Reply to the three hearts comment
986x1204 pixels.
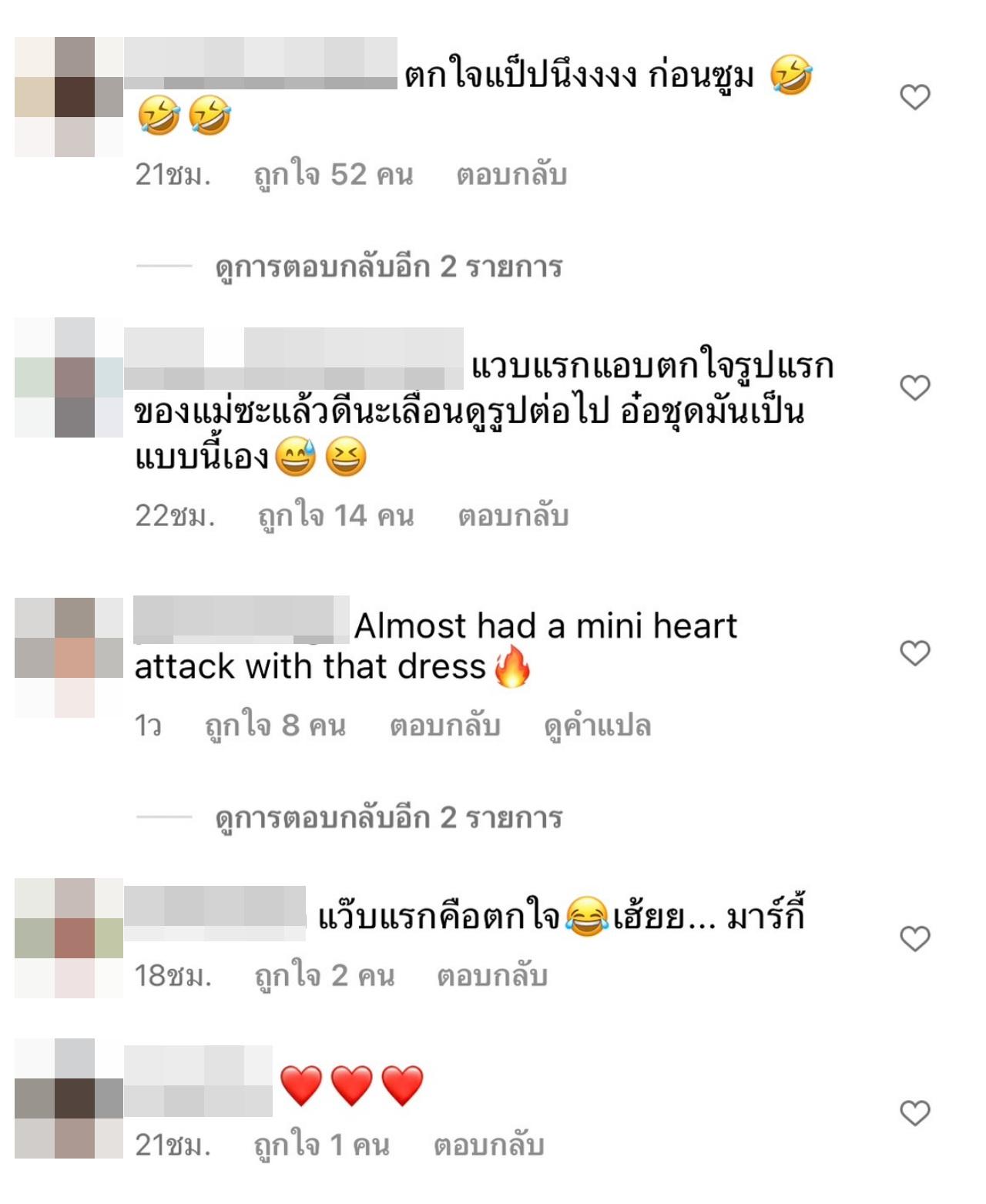click(x=489, y=1145)
